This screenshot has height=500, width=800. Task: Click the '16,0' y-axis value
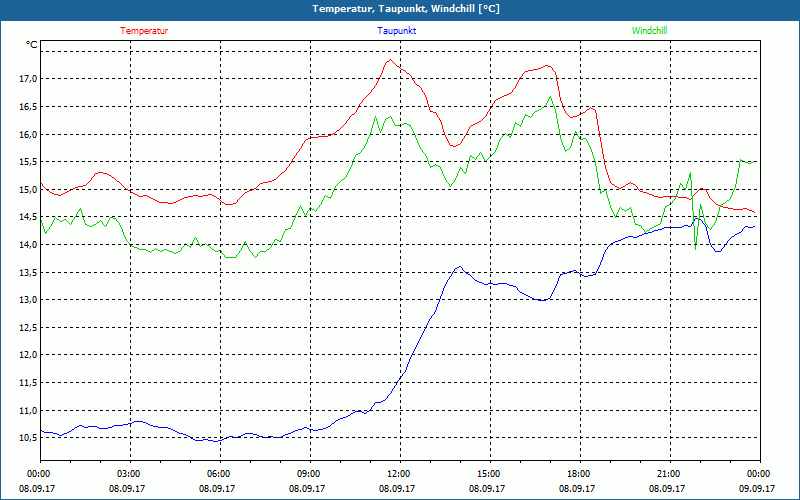28,134
